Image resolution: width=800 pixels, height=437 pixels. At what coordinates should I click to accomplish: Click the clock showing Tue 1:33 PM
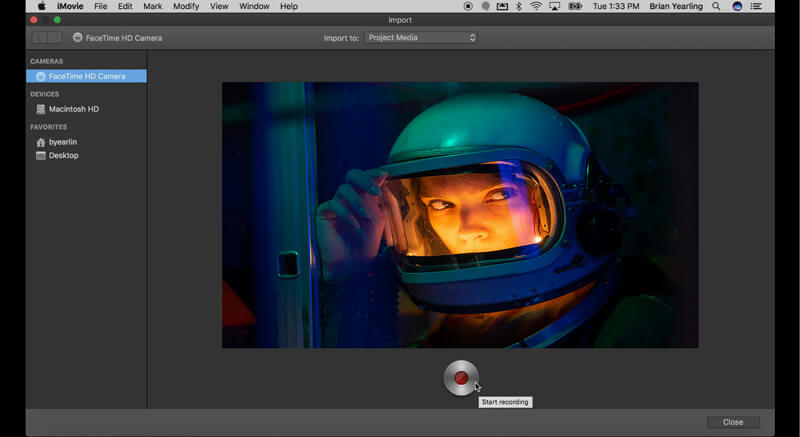(616, 6)
